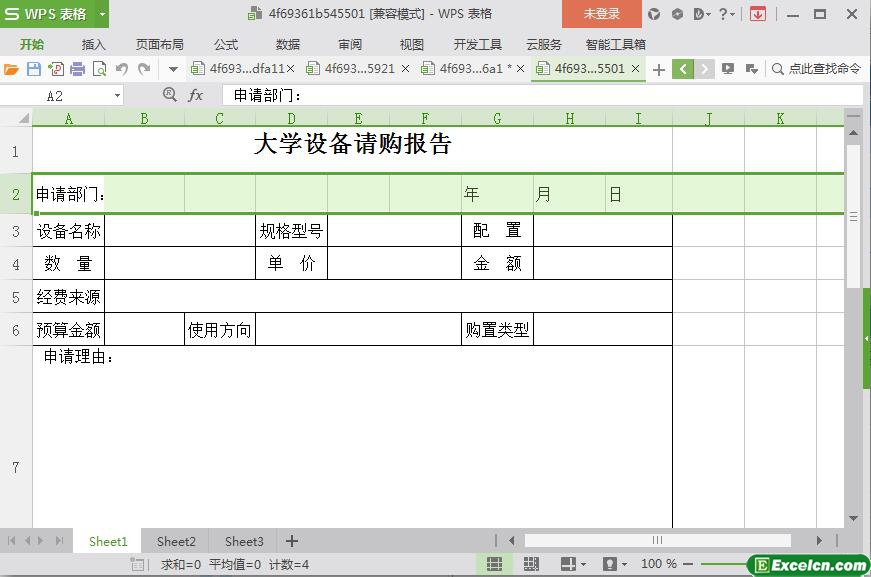This screenshot has width=871, height=577.
Task: Switch to normal view in status bar
Action: click(x=494, y=564)
